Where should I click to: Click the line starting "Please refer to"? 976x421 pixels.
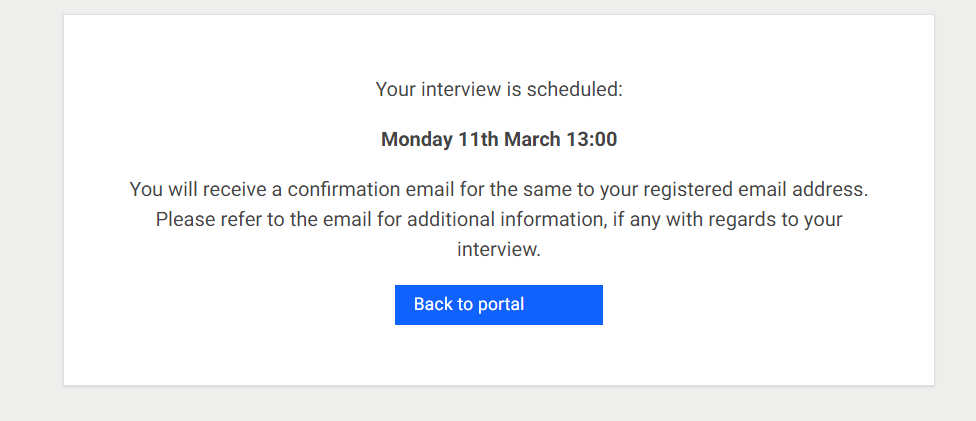tap(499, 219)
